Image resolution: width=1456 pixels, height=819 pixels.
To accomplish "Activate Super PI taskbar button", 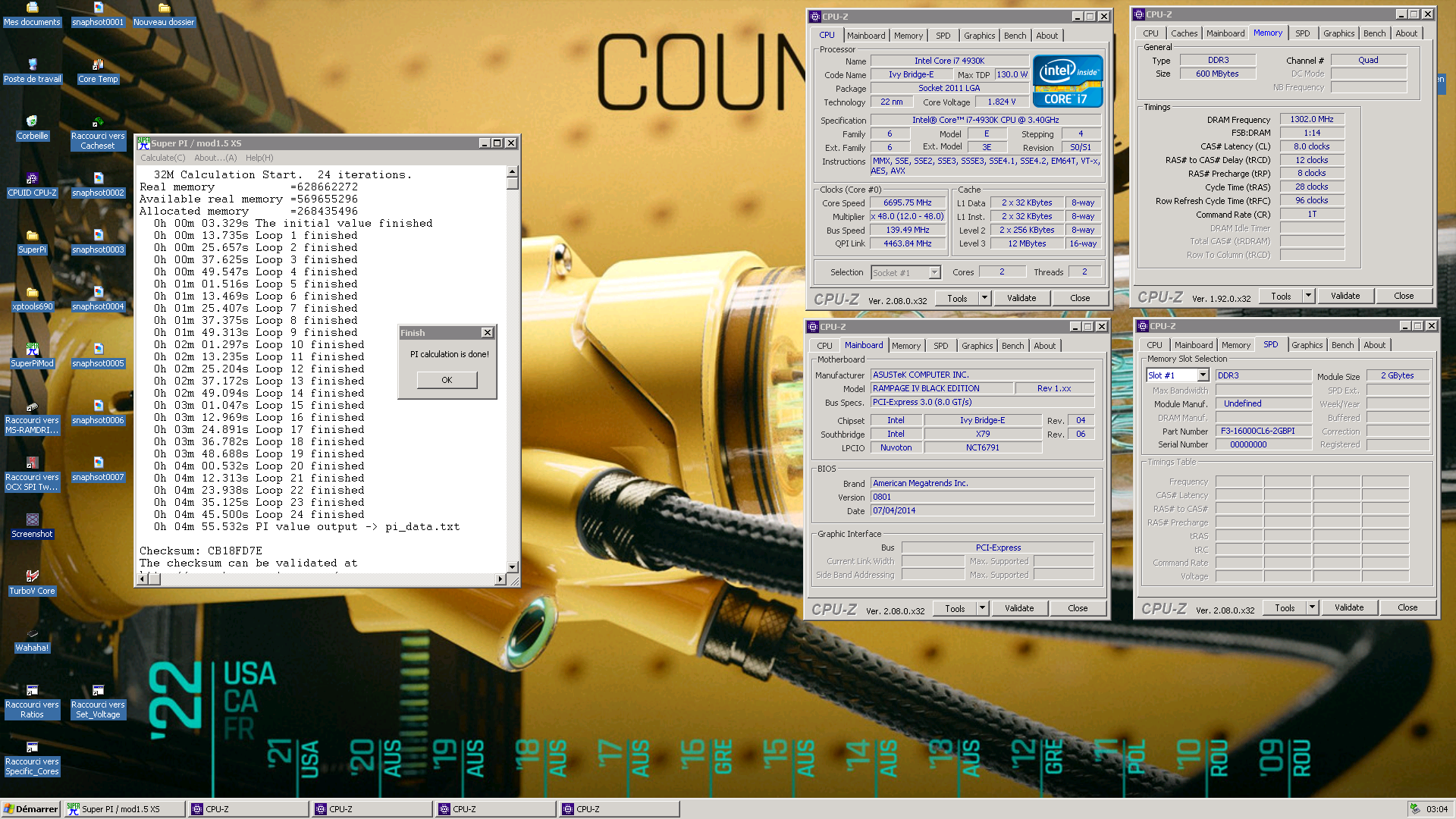I will click(x=124, y=809).
